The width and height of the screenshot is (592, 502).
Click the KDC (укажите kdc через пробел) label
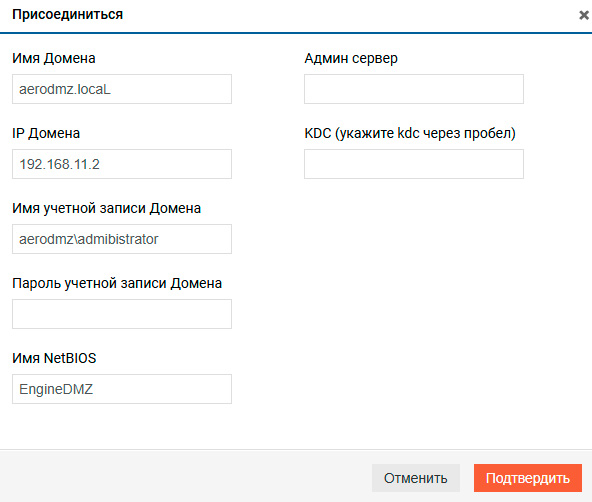coord(410,133)
